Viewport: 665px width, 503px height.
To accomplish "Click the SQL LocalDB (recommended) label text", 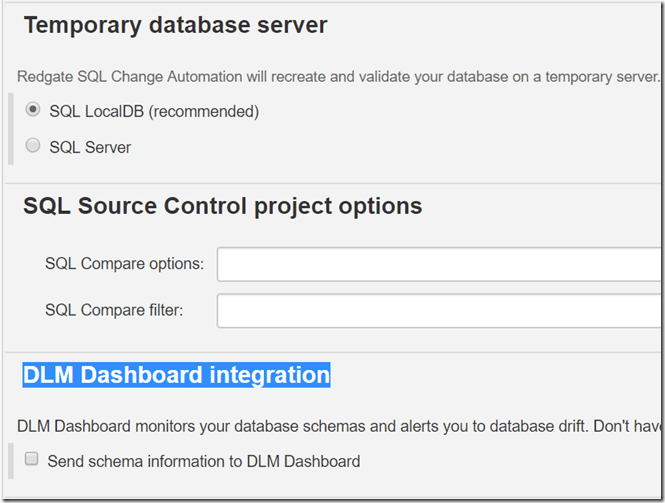I will [x=154, y=112].
